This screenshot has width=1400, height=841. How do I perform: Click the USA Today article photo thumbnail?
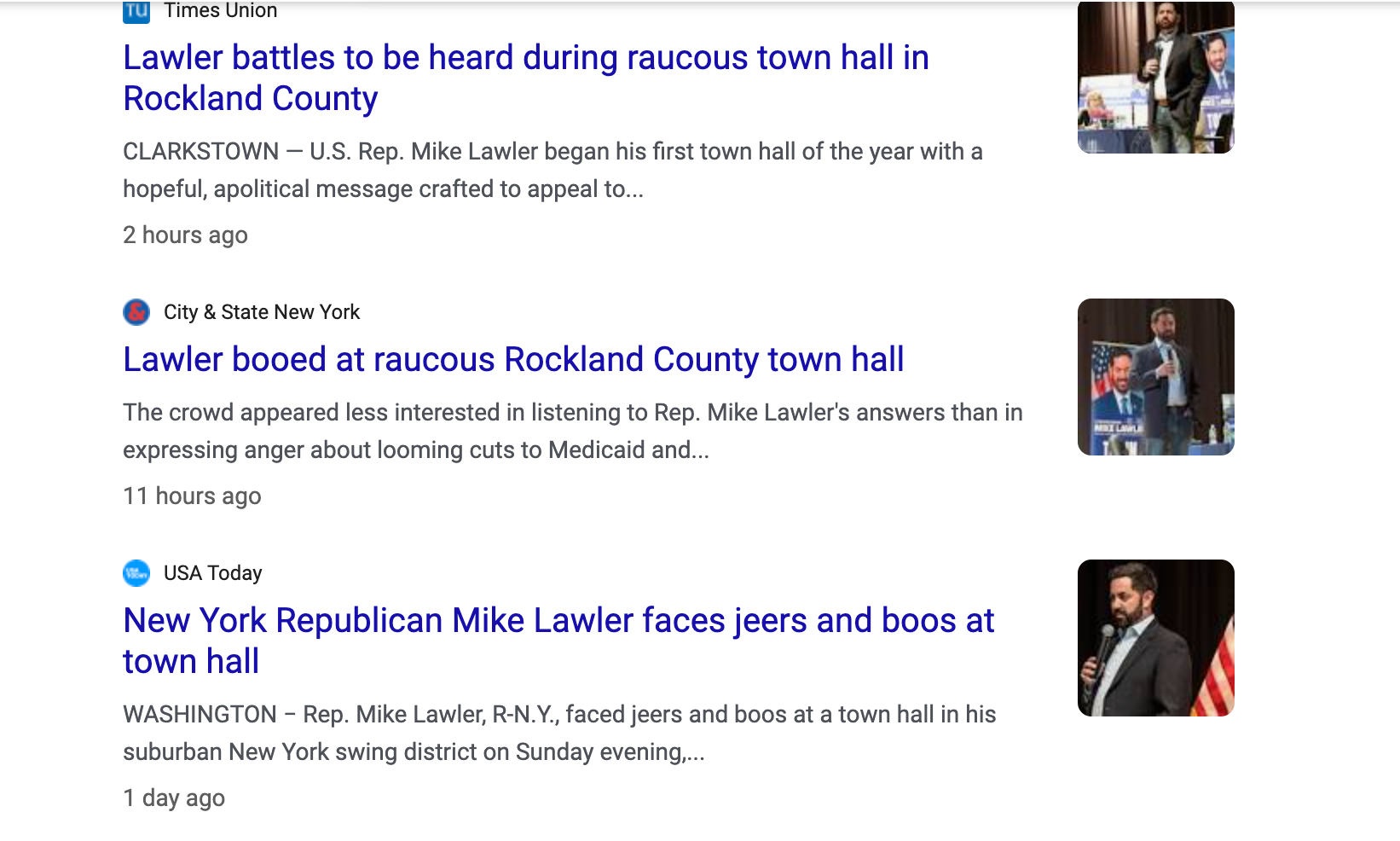coord(1155,638)
